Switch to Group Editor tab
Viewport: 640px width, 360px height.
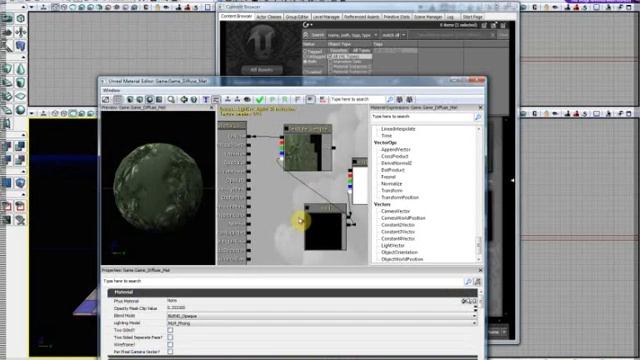point(297,17)
